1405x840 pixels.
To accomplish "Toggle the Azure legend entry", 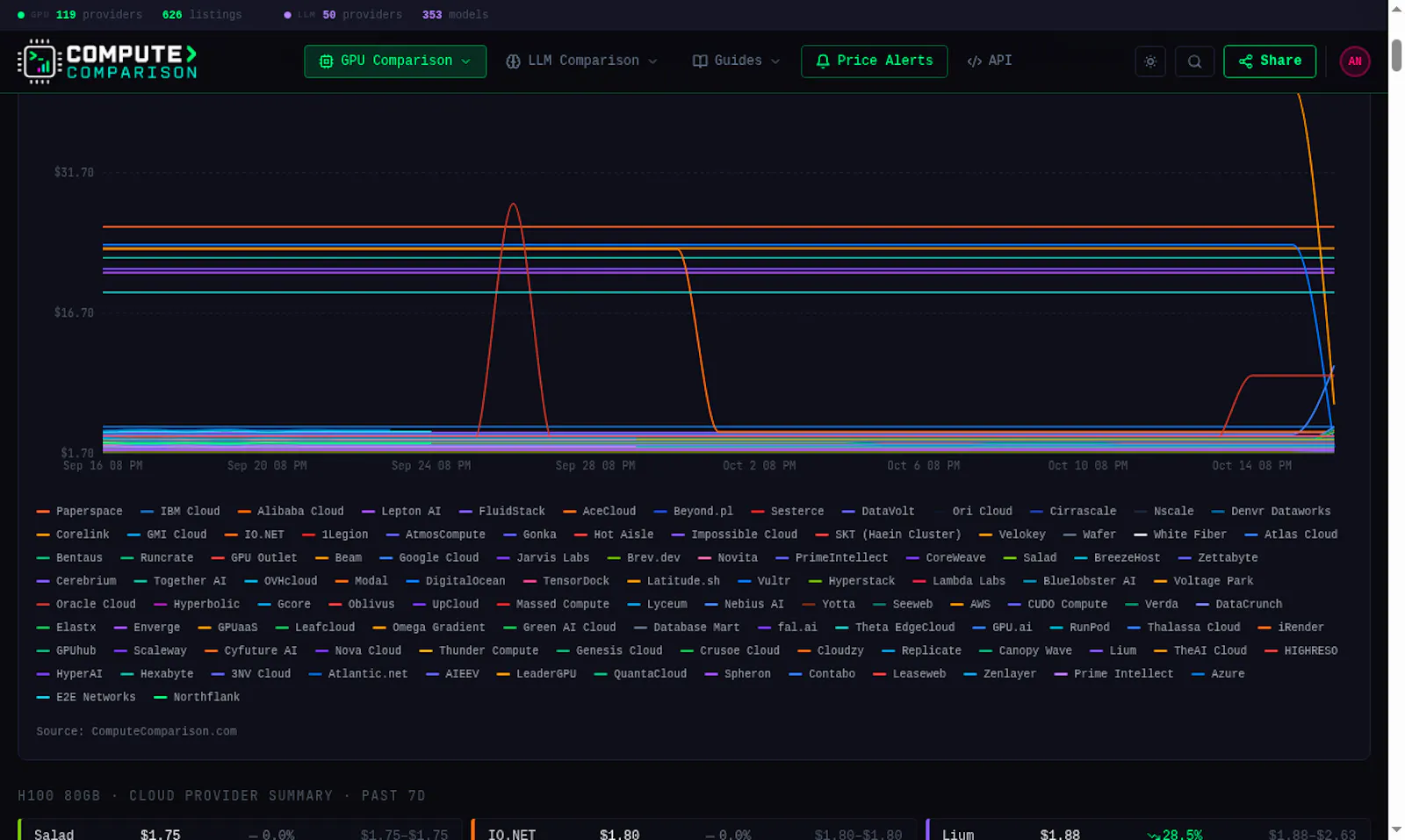I will pos(1218,674).
